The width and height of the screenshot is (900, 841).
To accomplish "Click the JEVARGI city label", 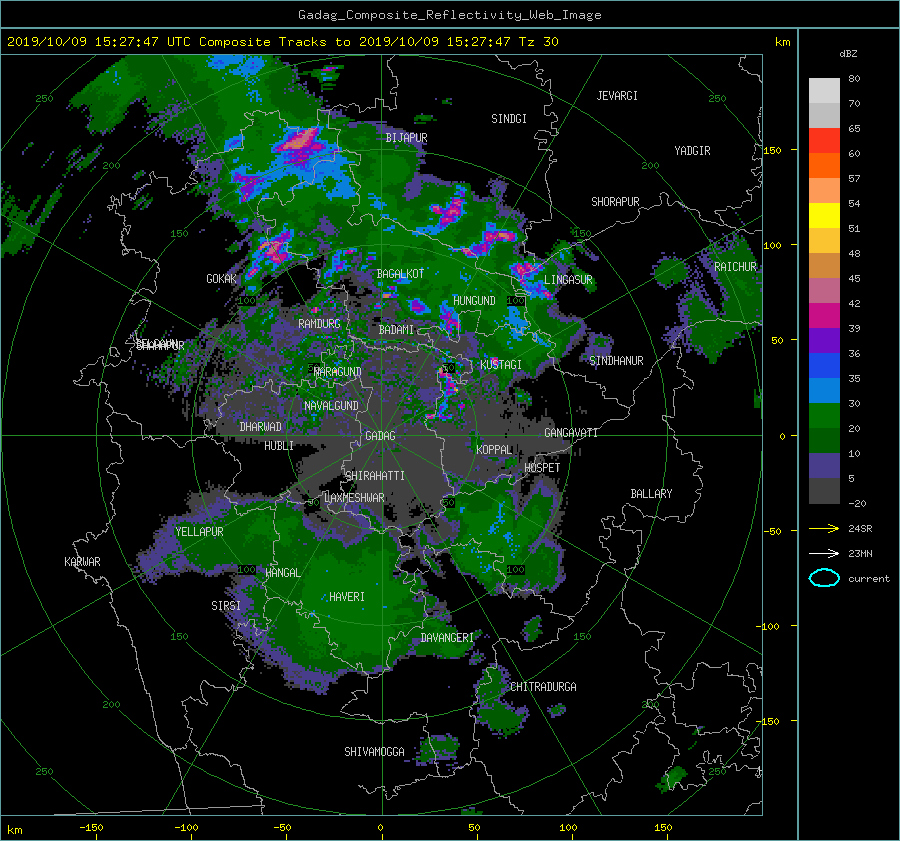I will pos(617,96).
